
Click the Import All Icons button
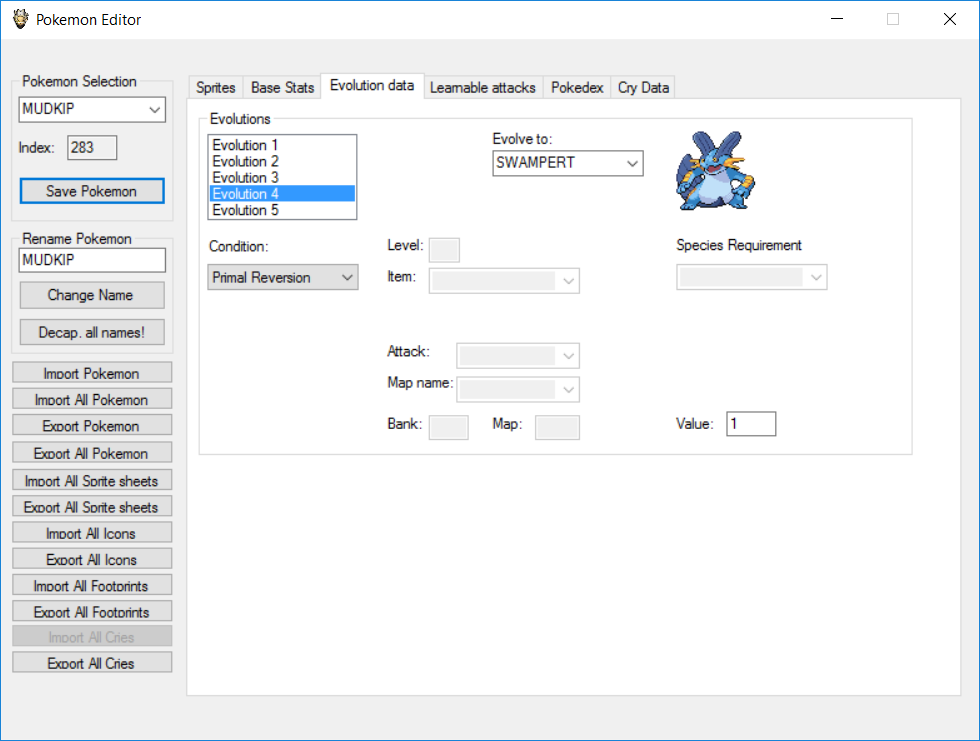click(x=92, y=532)
